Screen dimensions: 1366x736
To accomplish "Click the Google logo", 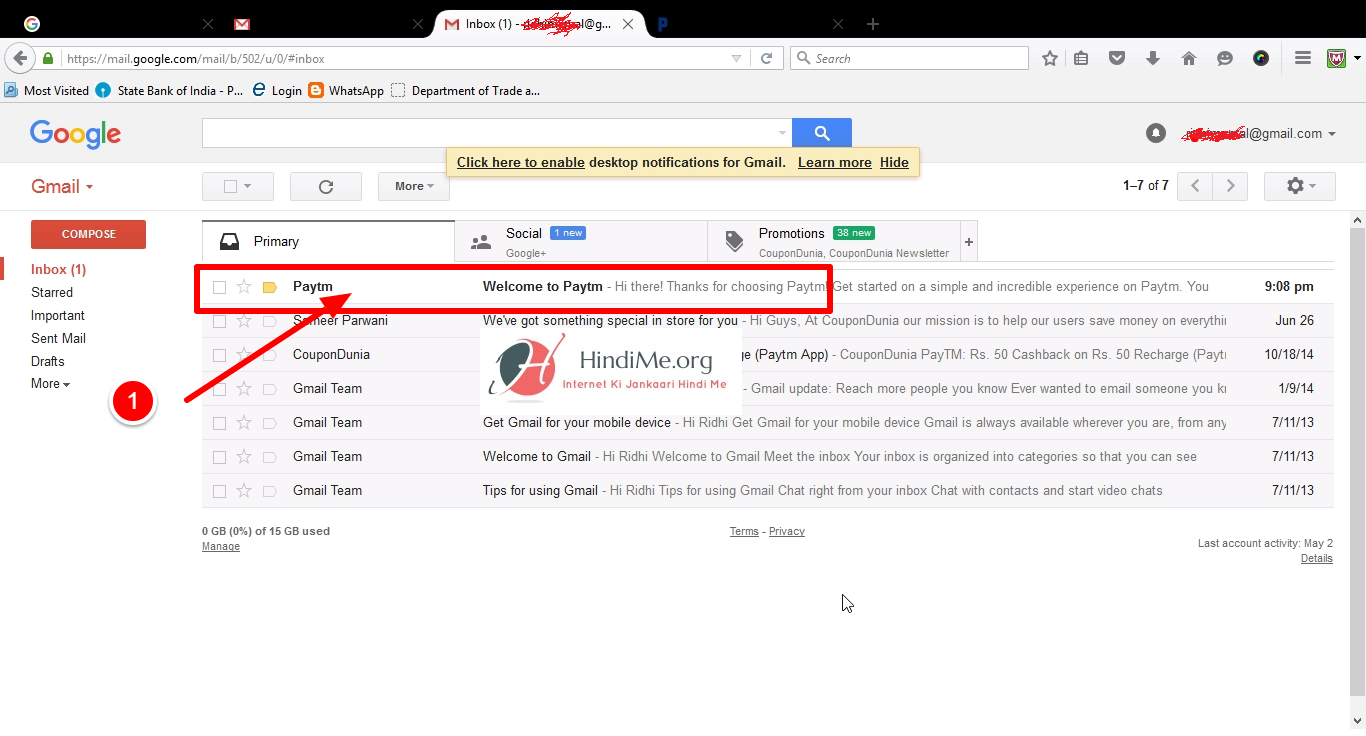I will [x=75, y=134].
